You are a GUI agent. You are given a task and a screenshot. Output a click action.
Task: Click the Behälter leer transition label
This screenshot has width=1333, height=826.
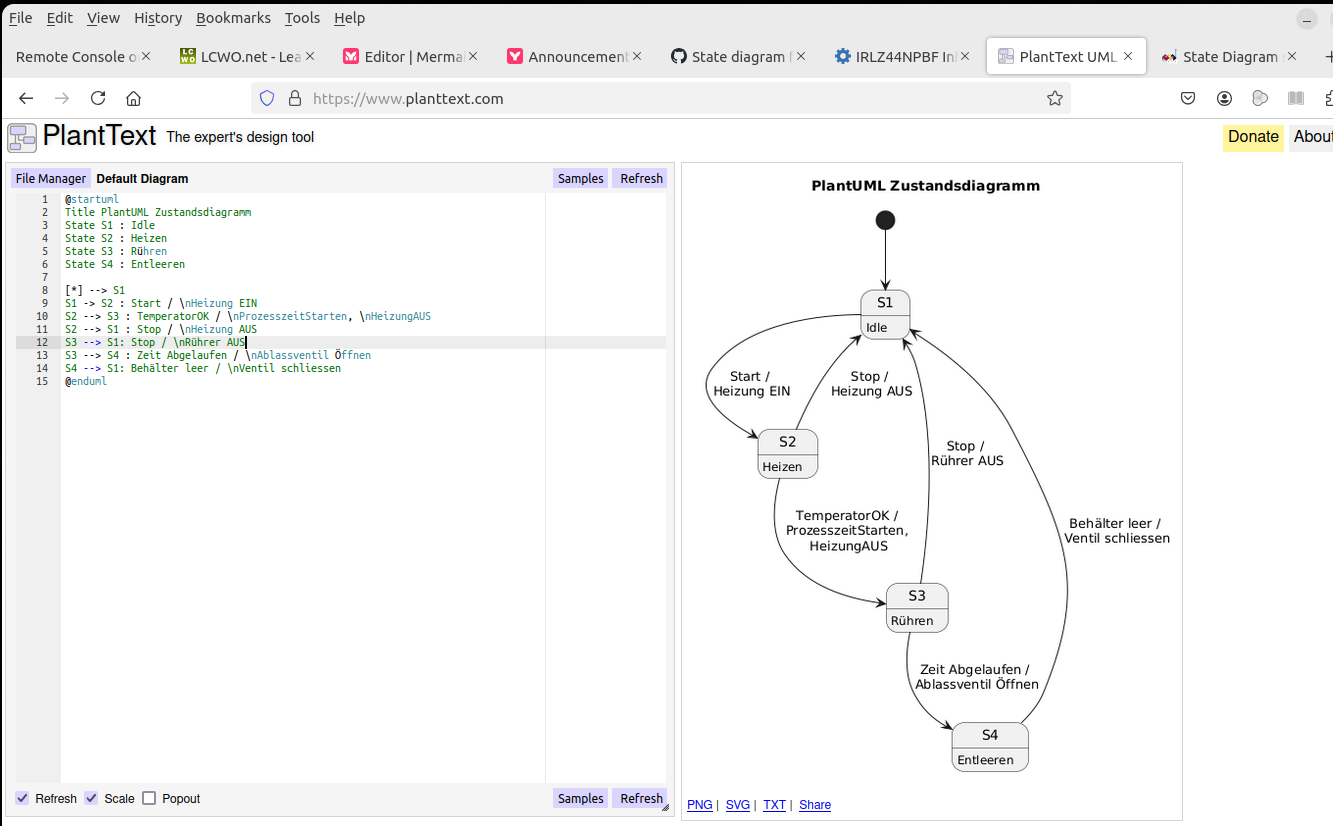1117,530
